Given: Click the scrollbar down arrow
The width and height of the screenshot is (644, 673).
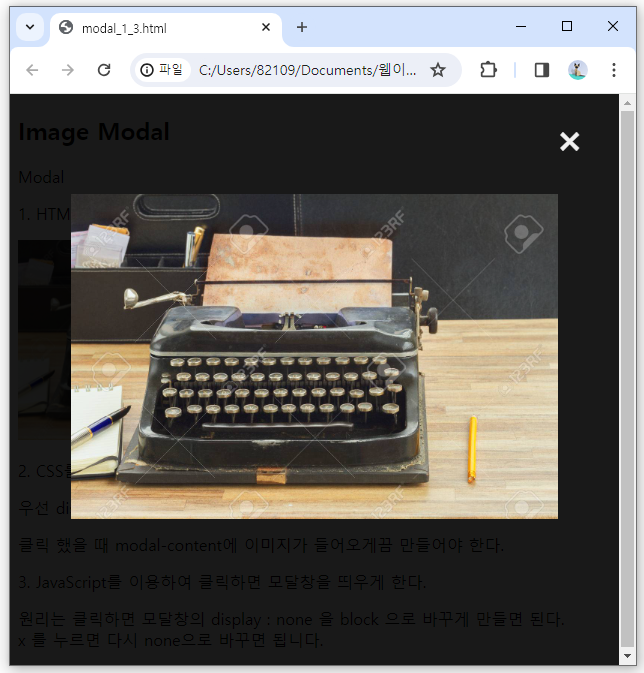Looking at the screenshot, I should point(627,656).
